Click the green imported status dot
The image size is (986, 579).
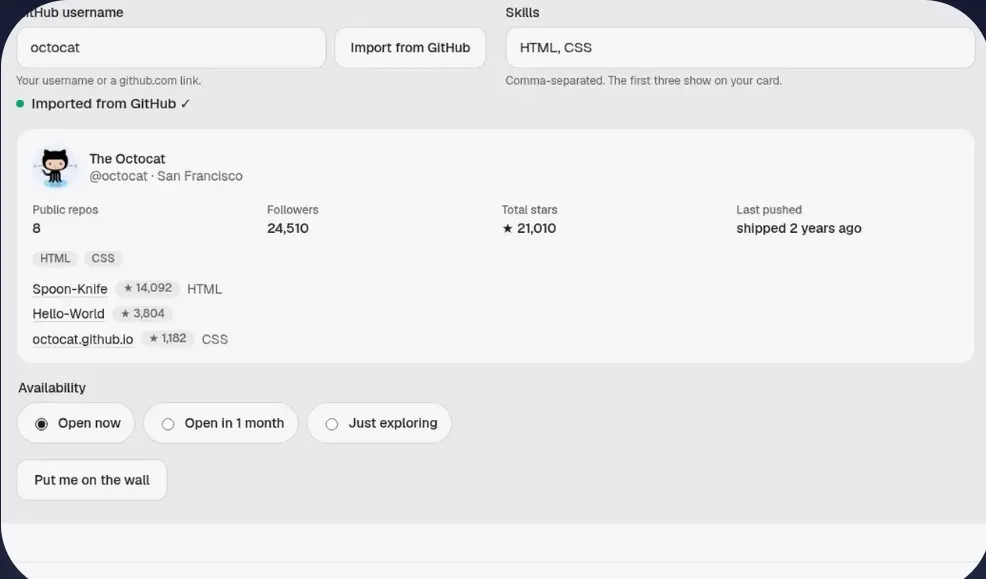click(x=20, y=104)
